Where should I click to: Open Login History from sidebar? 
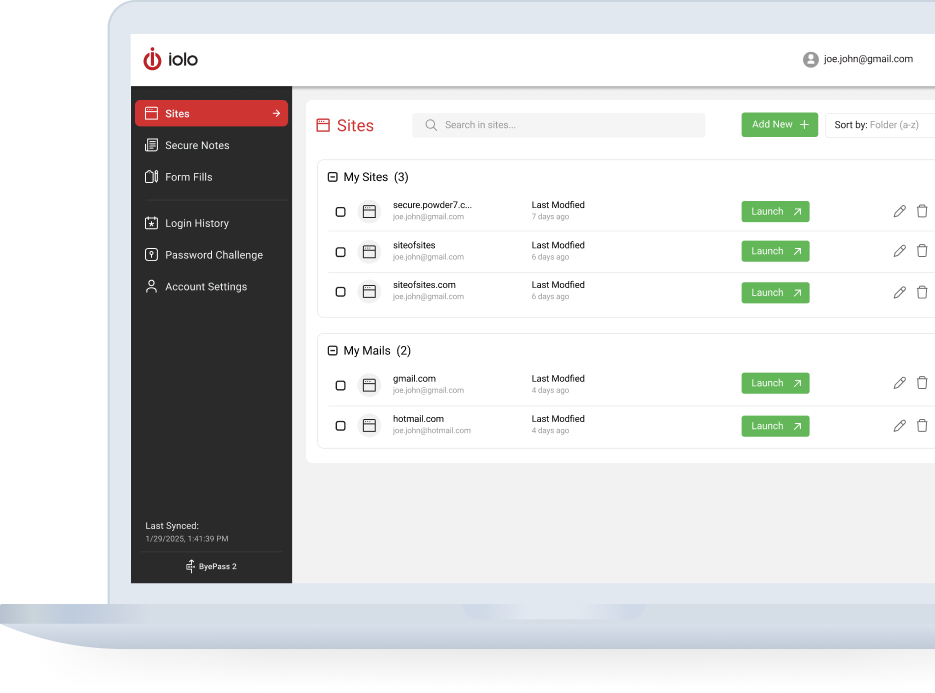pyautogui.click(x=197, y=223)
